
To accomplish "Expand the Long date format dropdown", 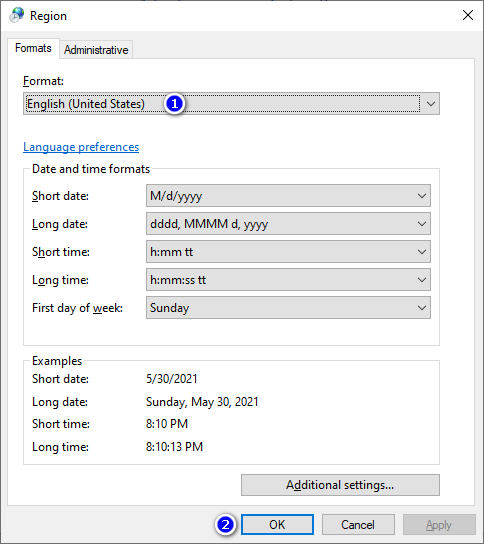I will (x=288, y=224).
